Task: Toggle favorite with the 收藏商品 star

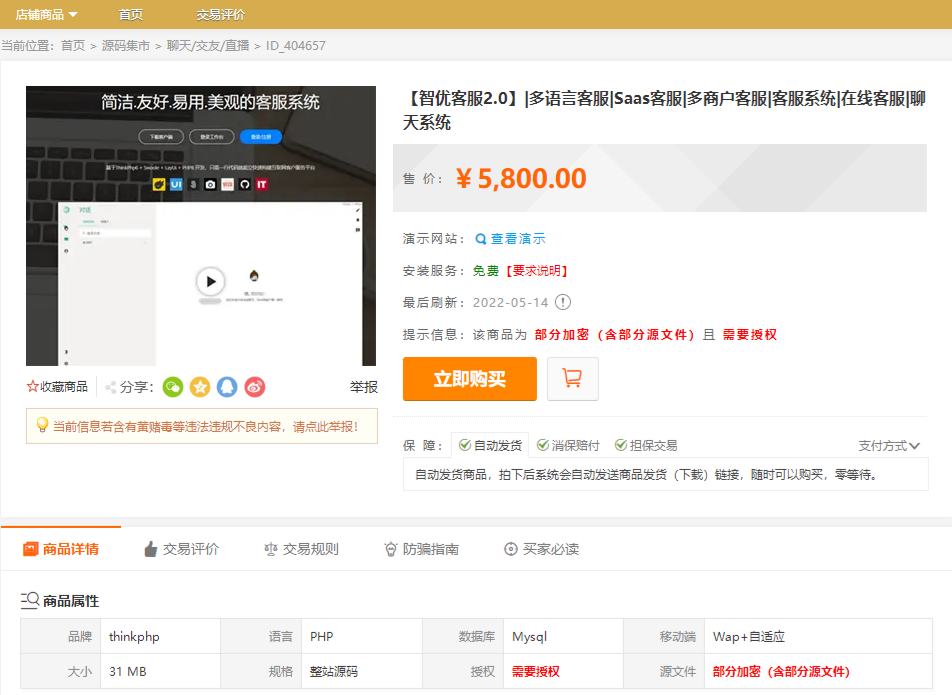Action: coord(34,387)
